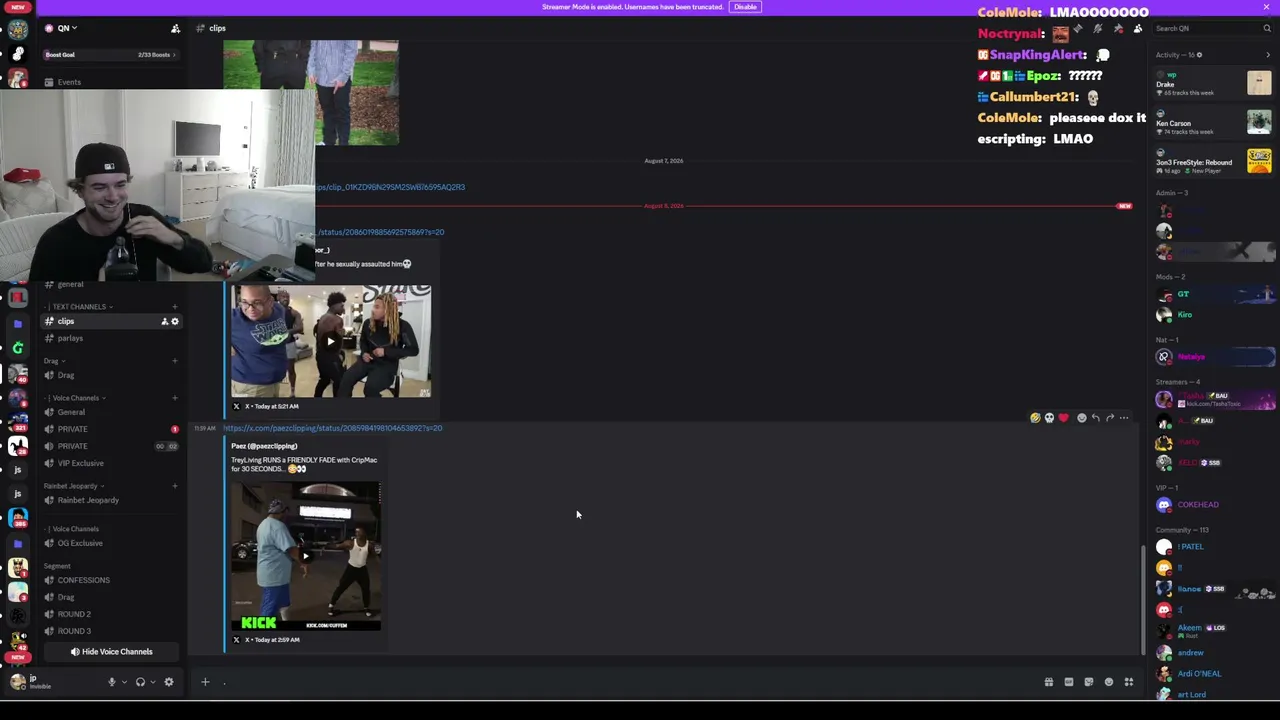Collapse the Rainbet Jeopardy category
Screen dimensions: 1280x720
[x=73, y=486]
